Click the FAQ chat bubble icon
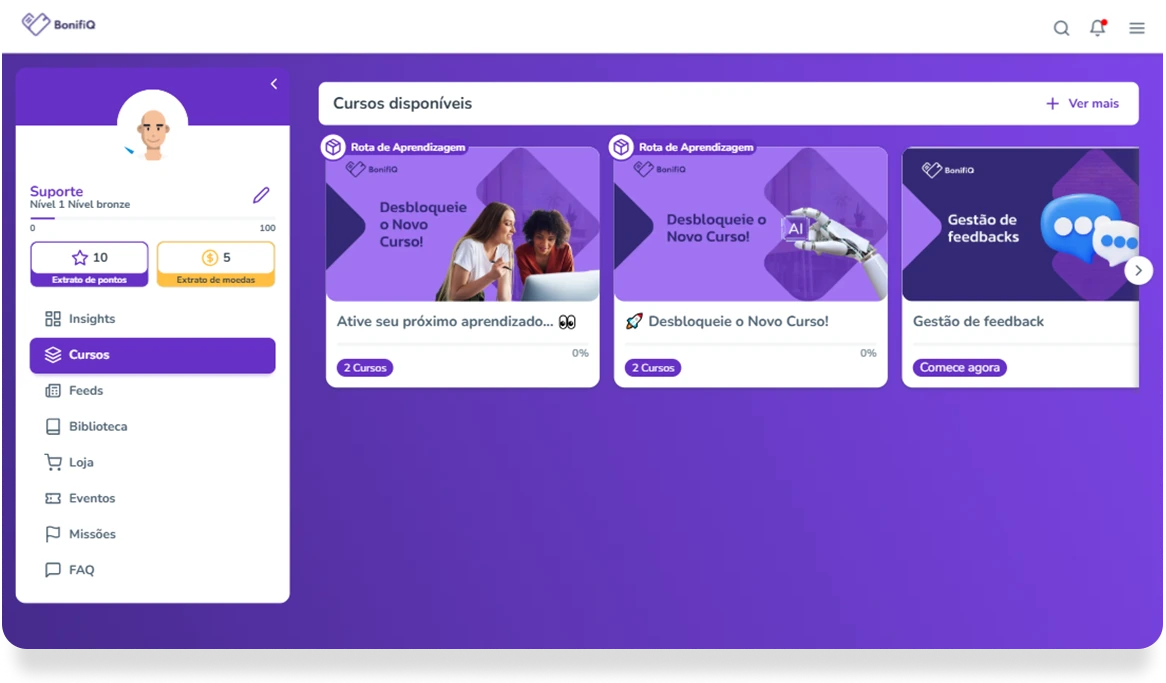 53,570
